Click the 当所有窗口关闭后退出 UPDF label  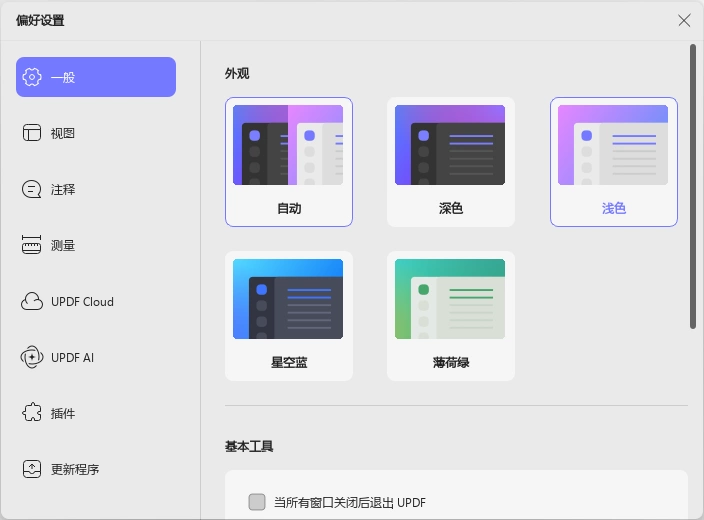(350, 502)
